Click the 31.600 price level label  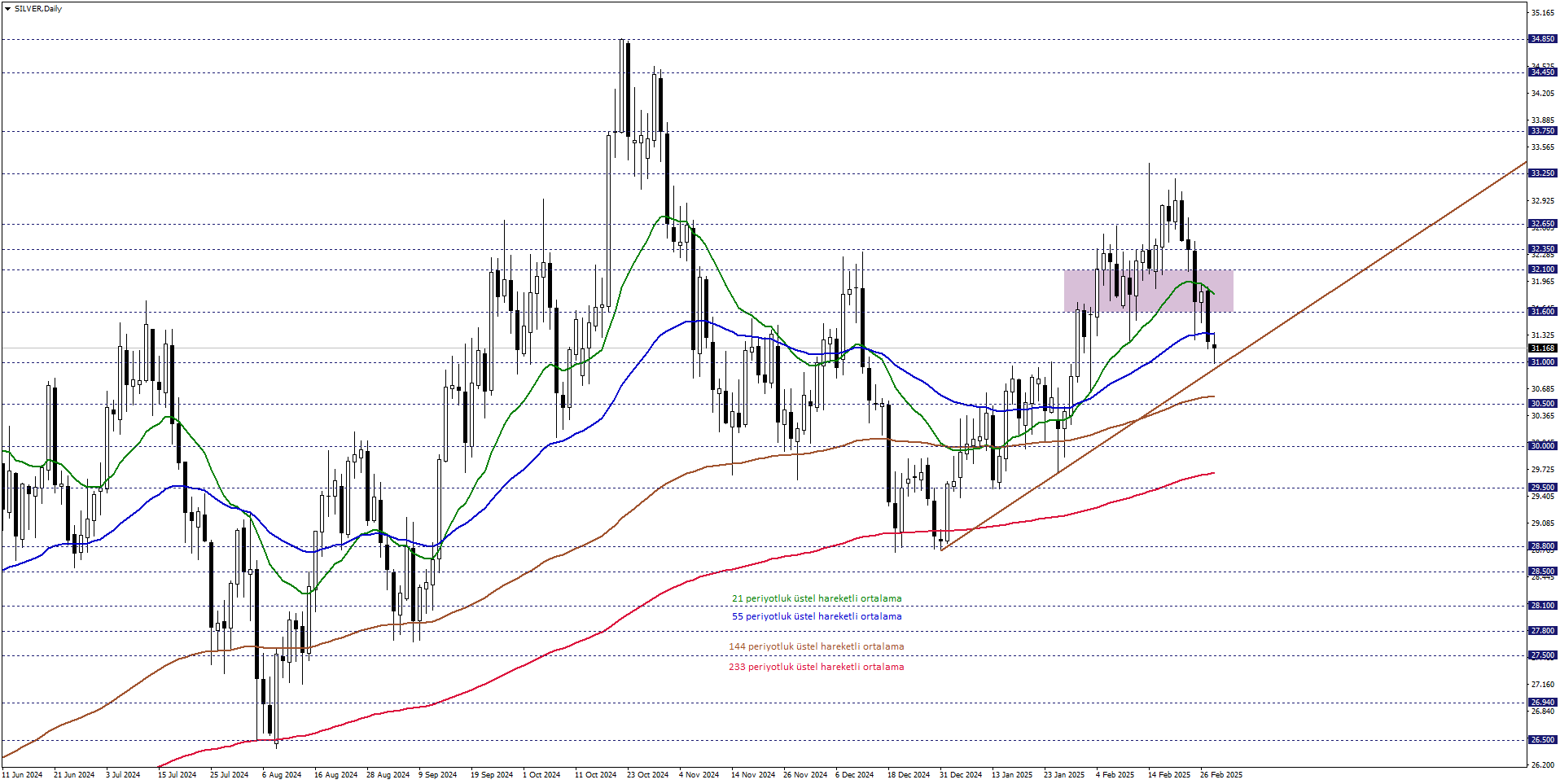tap(1542, 312)
